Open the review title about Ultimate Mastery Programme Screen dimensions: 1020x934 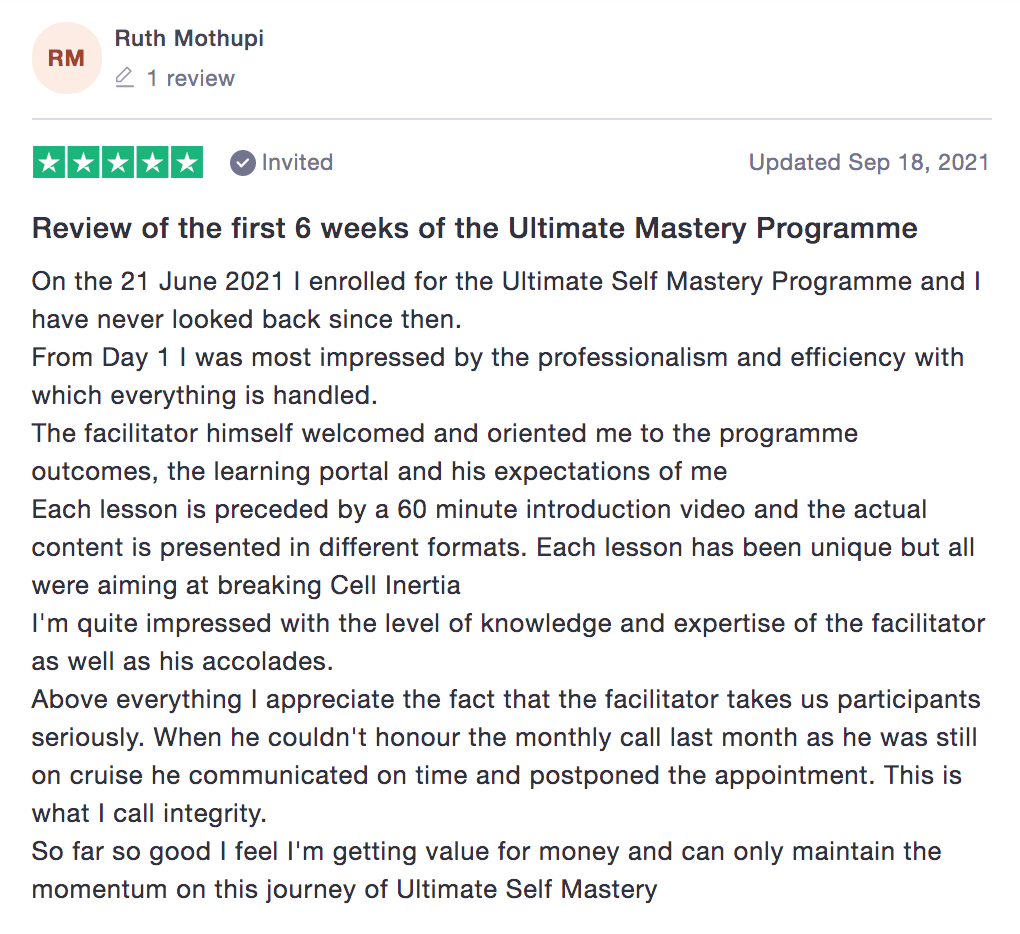474,228
